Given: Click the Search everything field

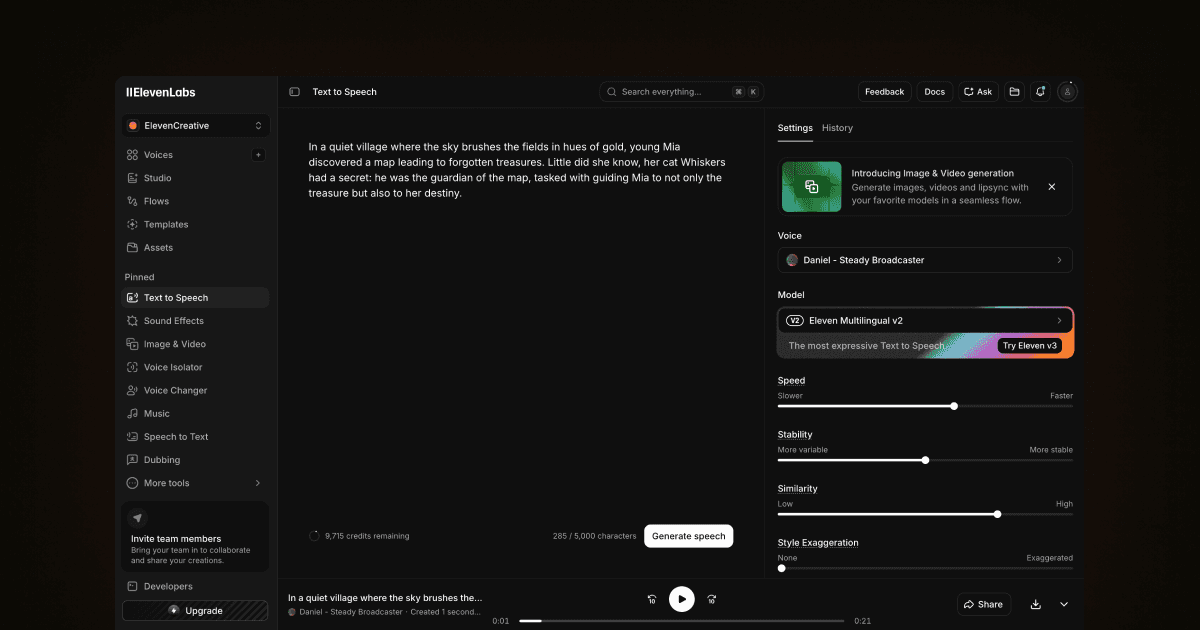Looking at the screenshot, I should (682, 92).
